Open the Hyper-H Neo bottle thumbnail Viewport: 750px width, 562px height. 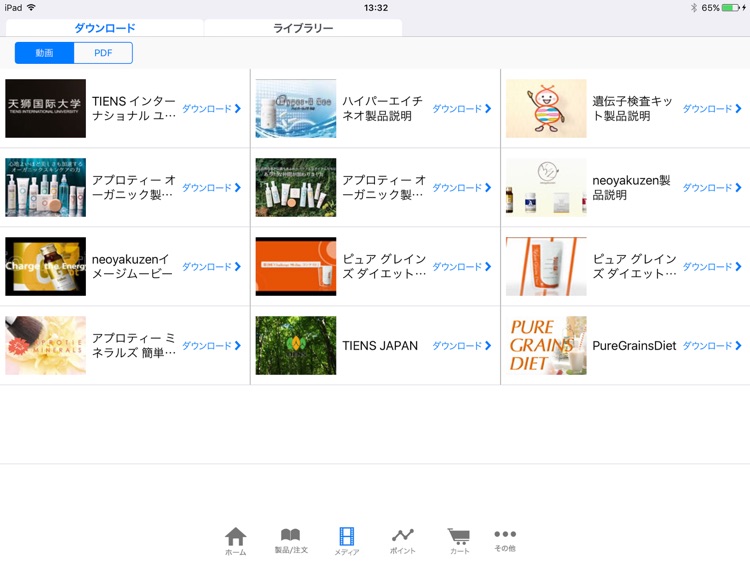coord(296,109)
